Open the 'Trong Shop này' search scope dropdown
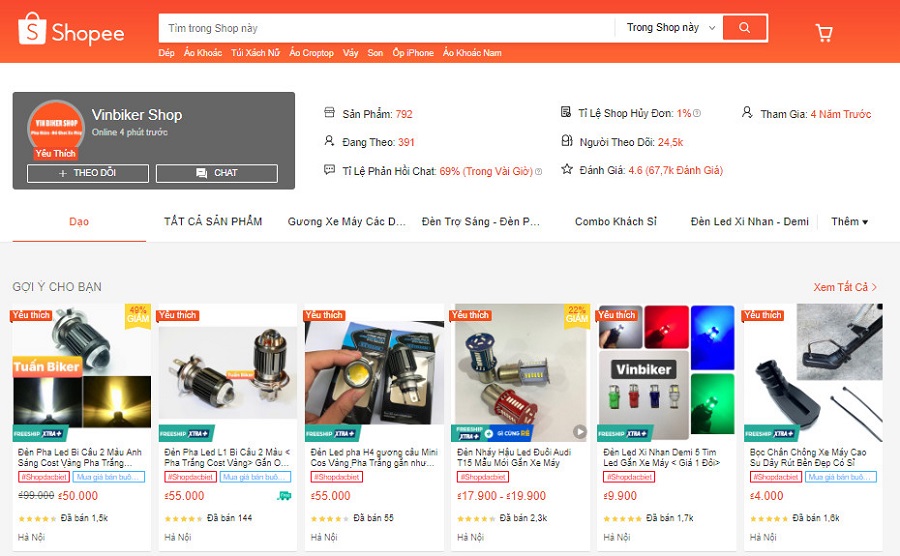 point(669,28)
